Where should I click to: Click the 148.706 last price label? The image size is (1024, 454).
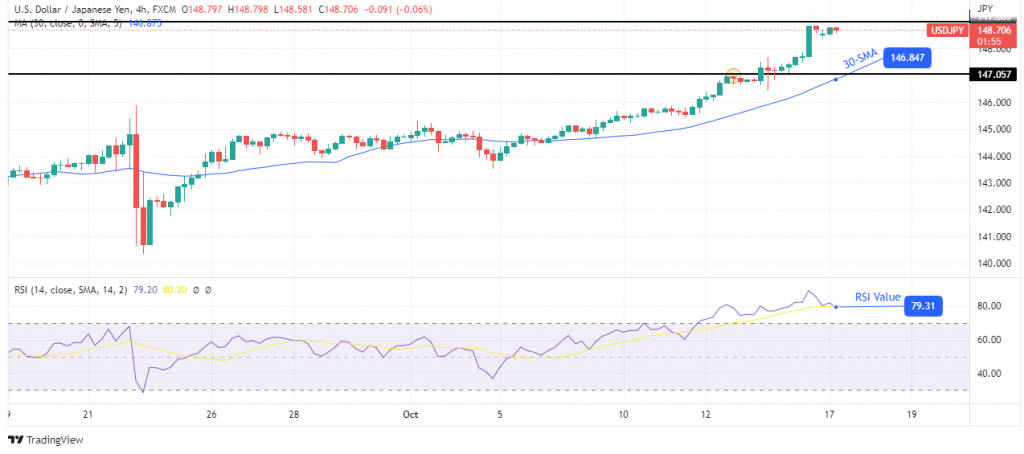995,30
